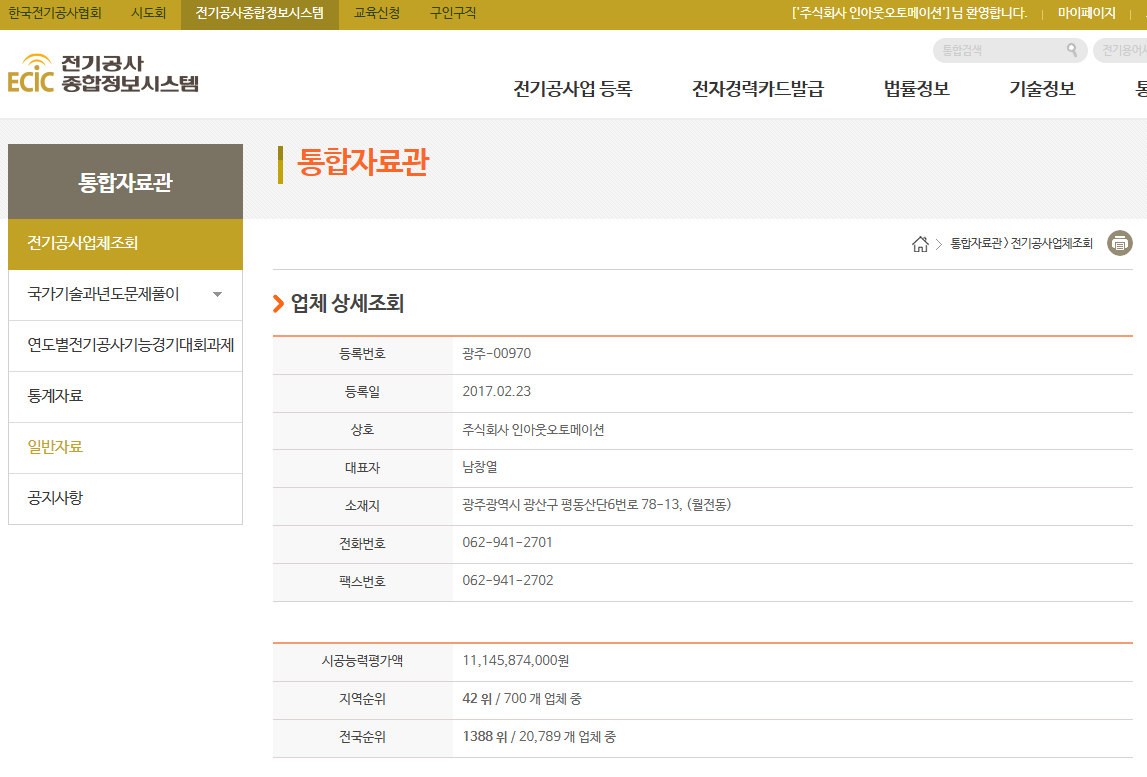Click 통합자료관 sidebar header
This screenshot has height=777, width=1147.
(x=125, y=181)
